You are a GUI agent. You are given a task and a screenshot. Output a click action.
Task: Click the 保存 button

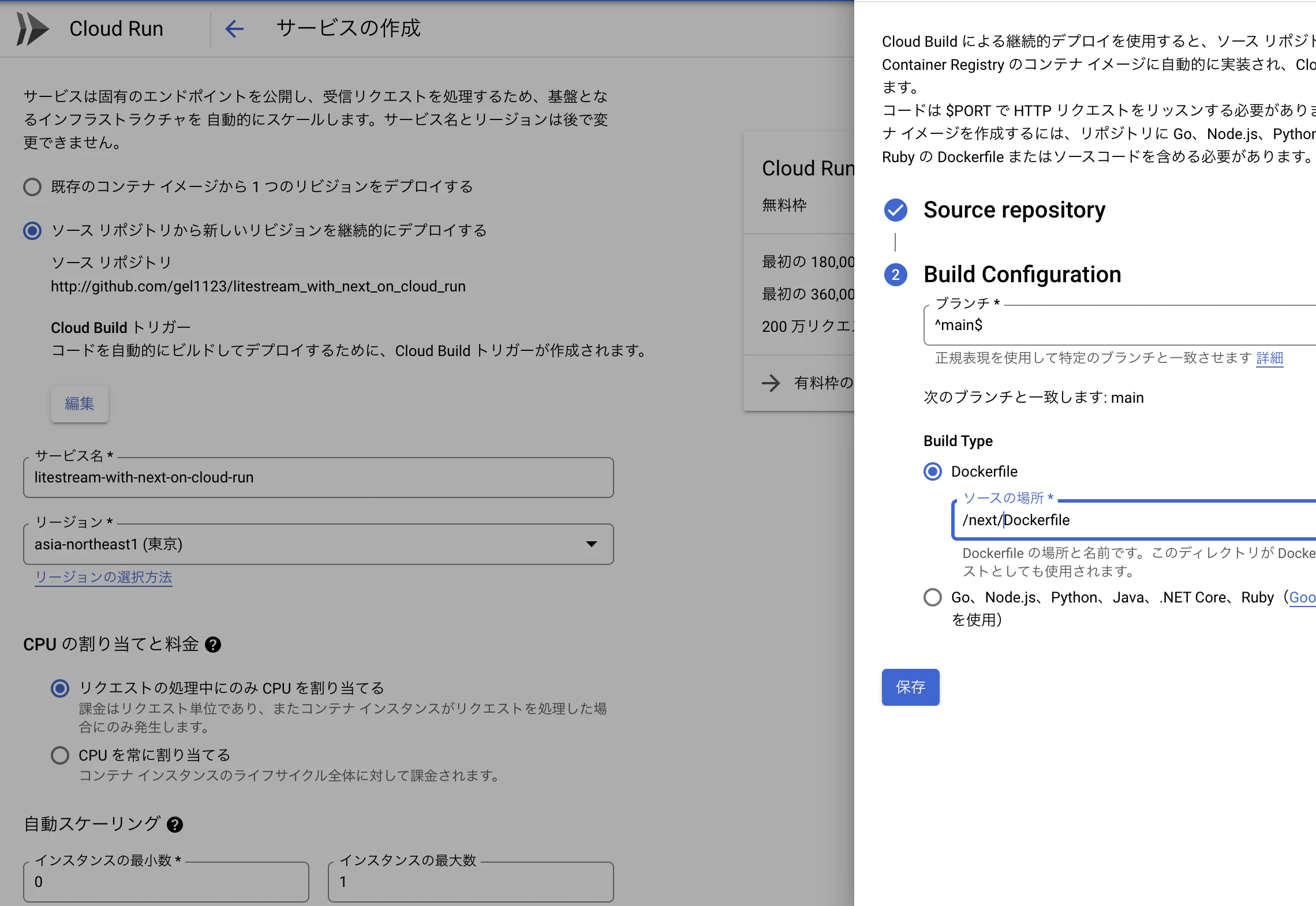(x=910, y=687)
